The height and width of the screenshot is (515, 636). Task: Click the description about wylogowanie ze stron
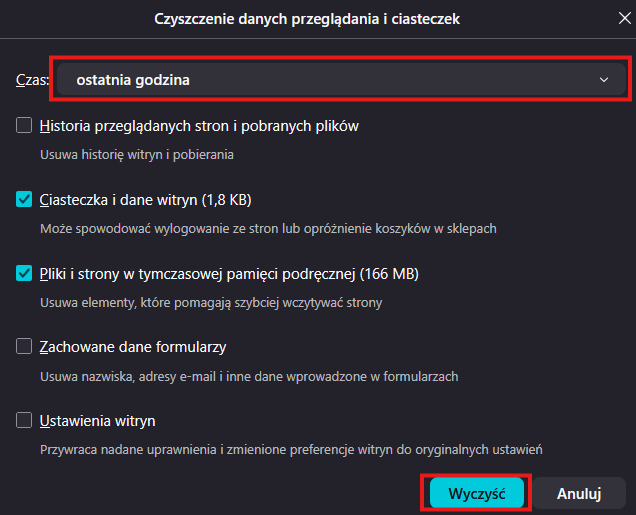pos(269,229)
